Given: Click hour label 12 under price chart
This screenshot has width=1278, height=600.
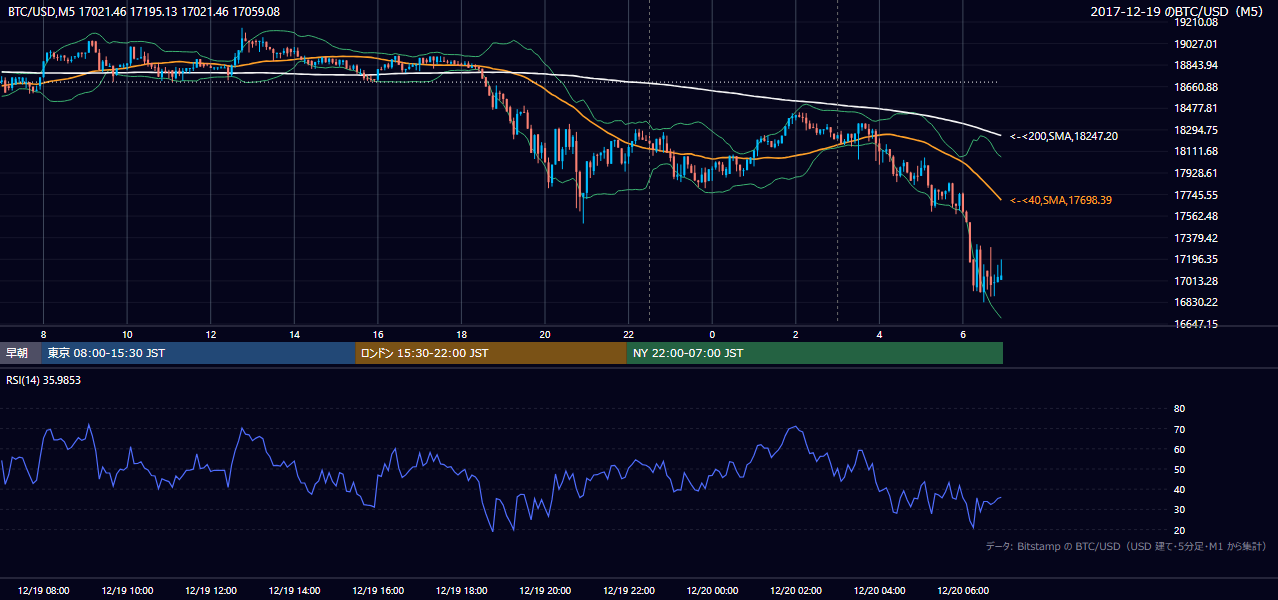Looking at the screenshot, I should click(211, 334).
